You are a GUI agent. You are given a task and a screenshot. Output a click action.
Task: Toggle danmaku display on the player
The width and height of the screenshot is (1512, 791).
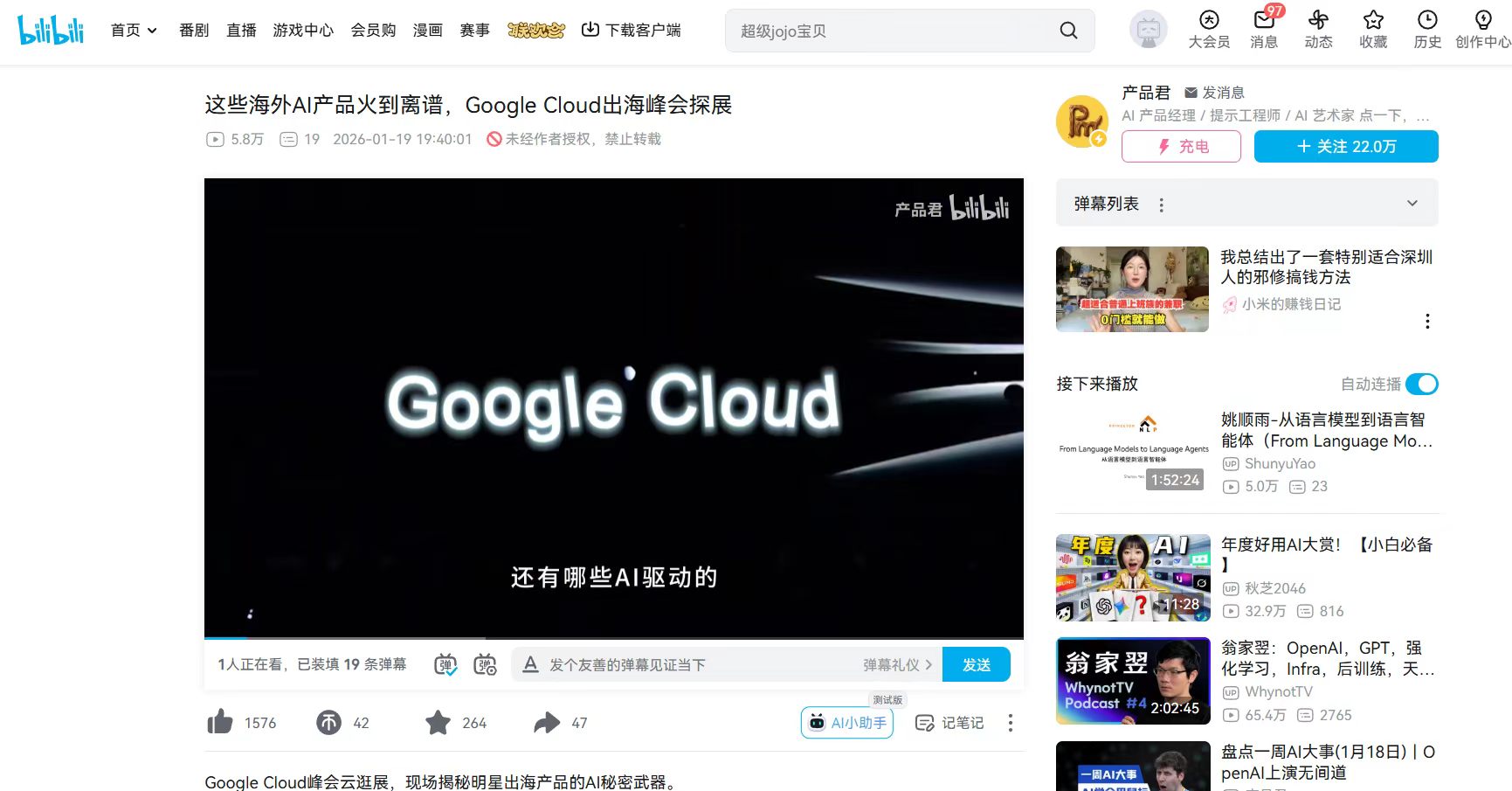445,664
